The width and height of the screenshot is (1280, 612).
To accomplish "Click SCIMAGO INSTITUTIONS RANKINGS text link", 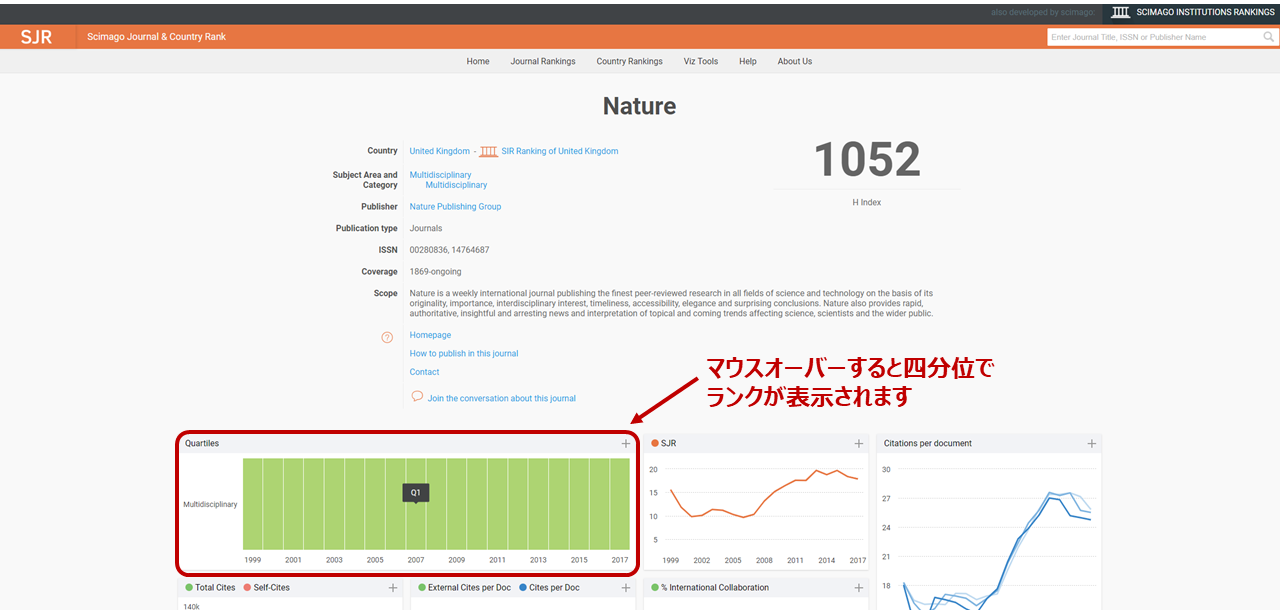I will click(x=1206, y=12).
